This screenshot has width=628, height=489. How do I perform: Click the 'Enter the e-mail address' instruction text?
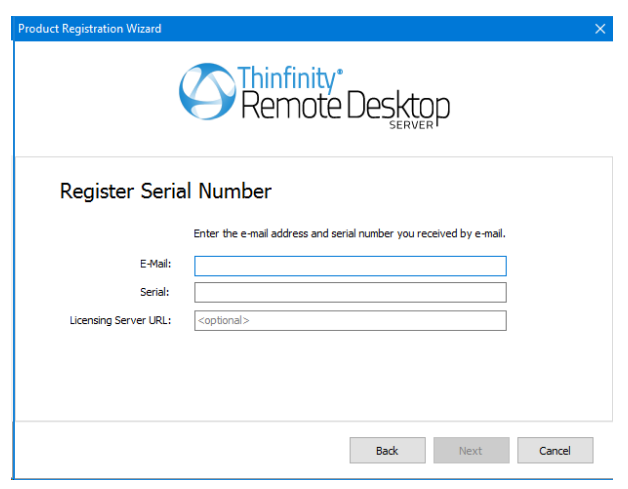coord(349,233)
